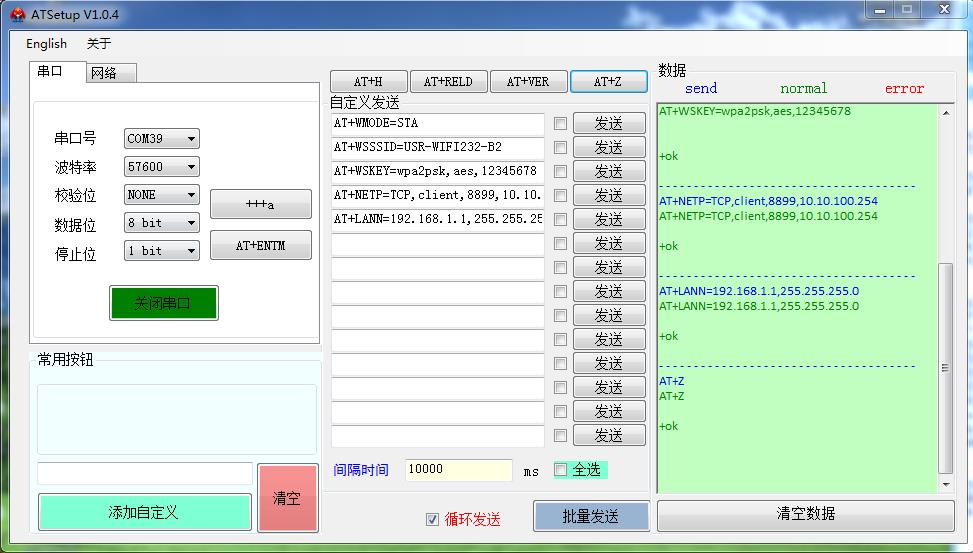Open the English menu

(46, 43)
